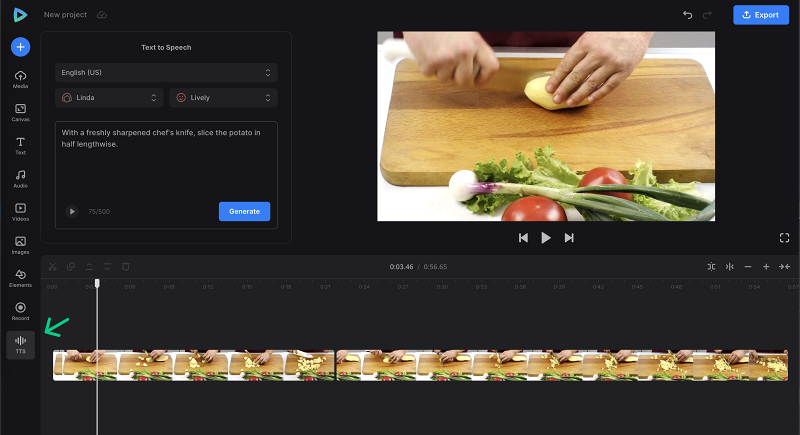Open the Linda voice dropdown
The image size is (800, 435).
point(109,97)
